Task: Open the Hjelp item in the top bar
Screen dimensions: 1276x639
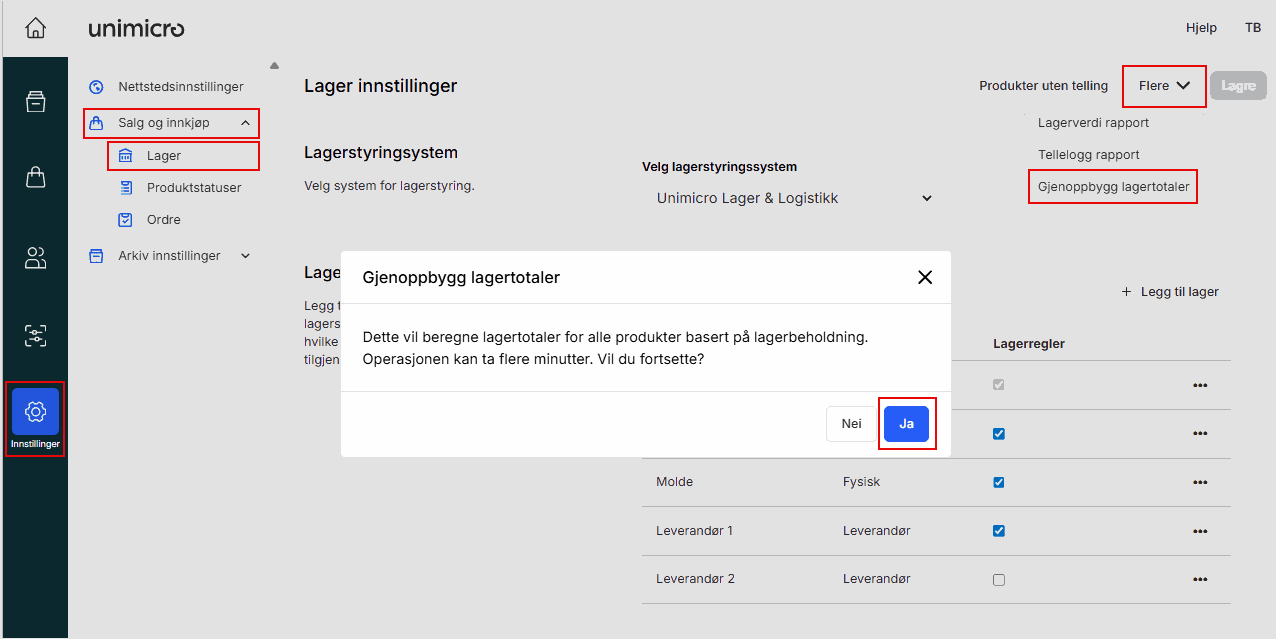Action: (1201, 27)
